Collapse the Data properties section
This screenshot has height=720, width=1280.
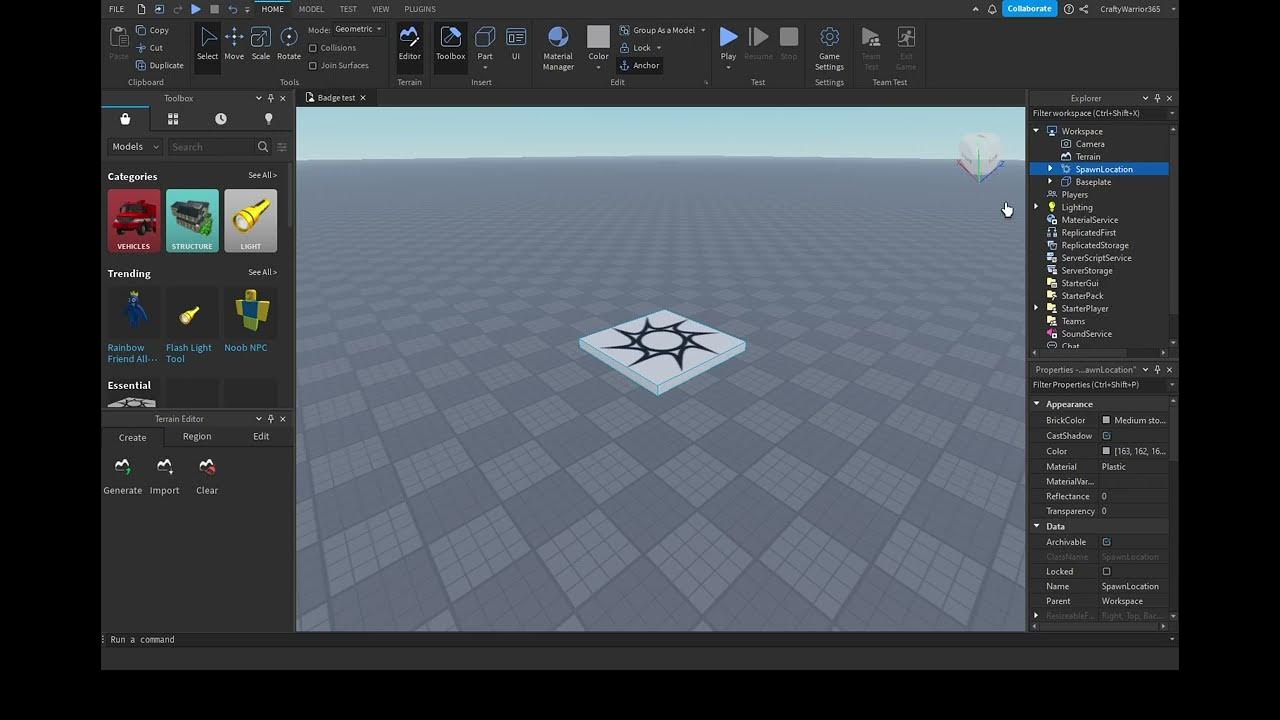point(1037,526)
